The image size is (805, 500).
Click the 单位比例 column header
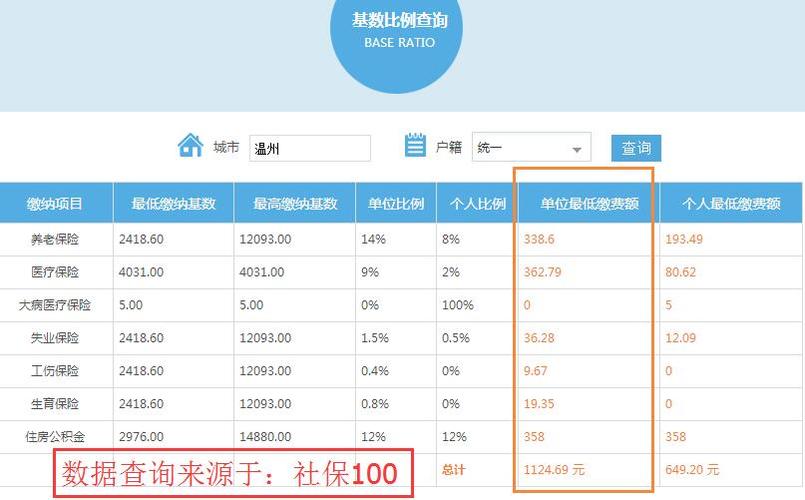[396, 203]
